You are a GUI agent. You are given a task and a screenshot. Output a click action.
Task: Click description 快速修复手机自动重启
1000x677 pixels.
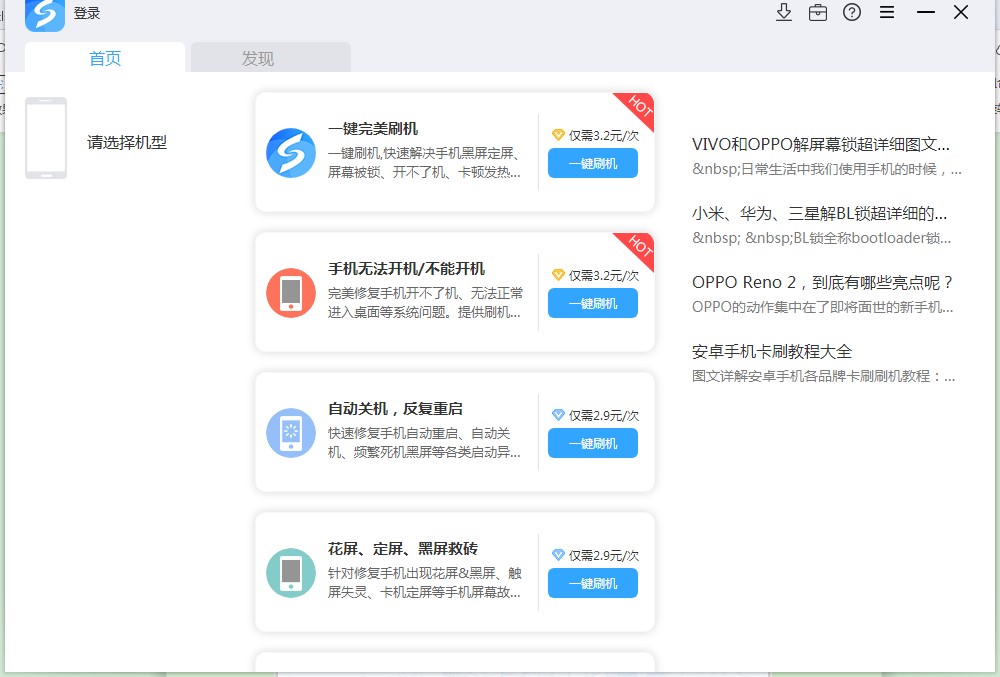[425, 442]
